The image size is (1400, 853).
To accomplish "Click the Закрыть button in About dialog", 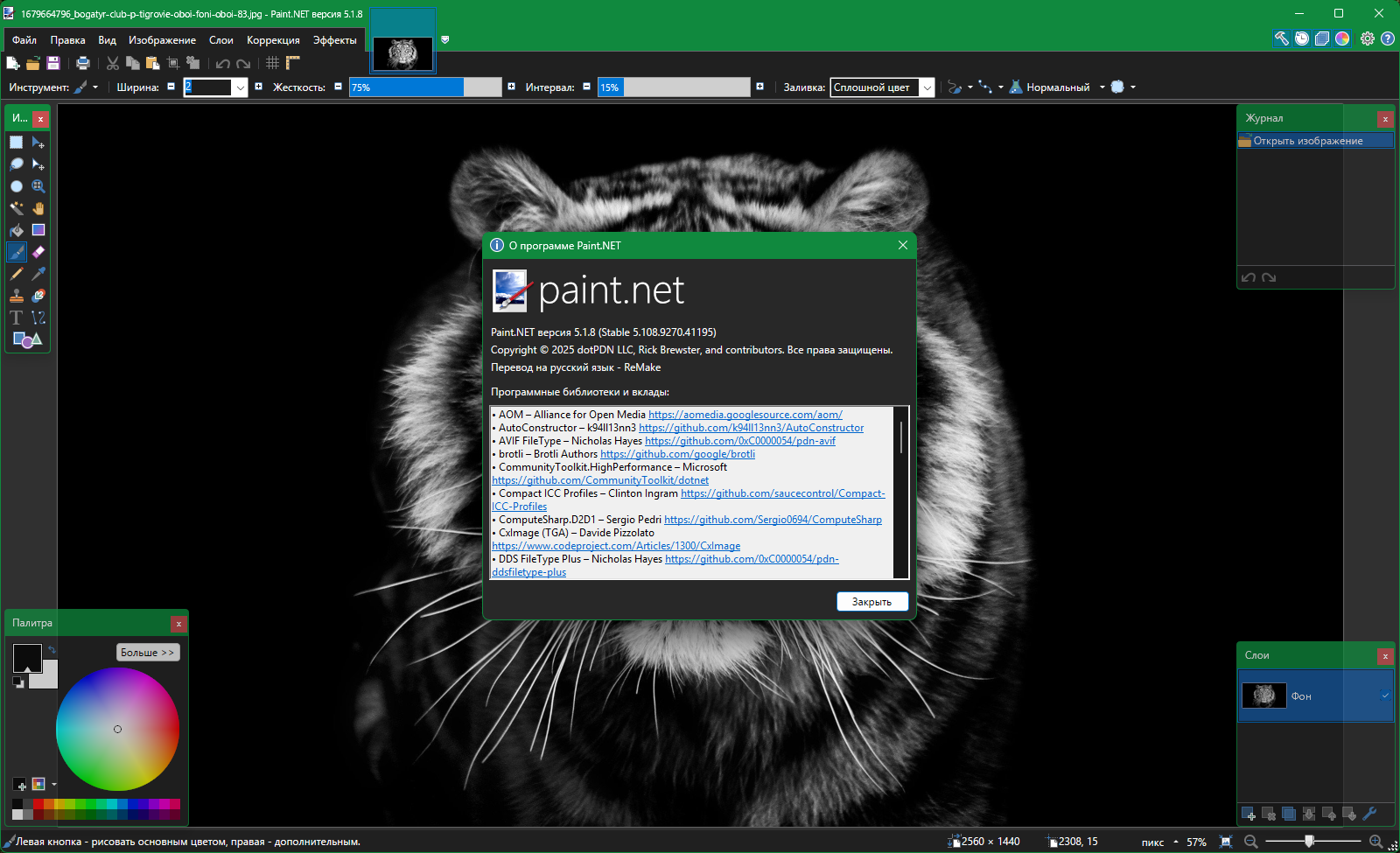I will point(872,602).
